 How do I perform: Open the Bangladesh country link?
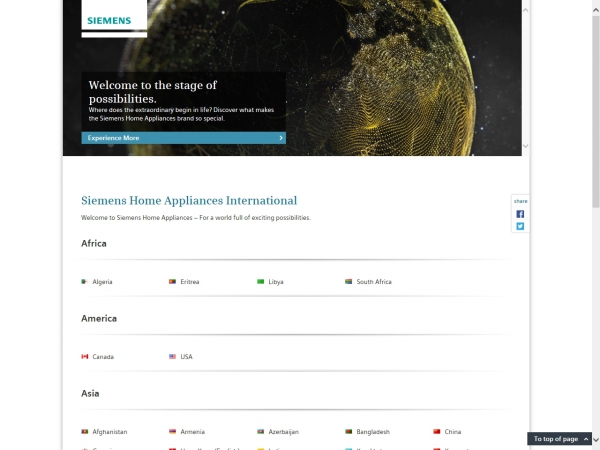click(x=373, y=432)
